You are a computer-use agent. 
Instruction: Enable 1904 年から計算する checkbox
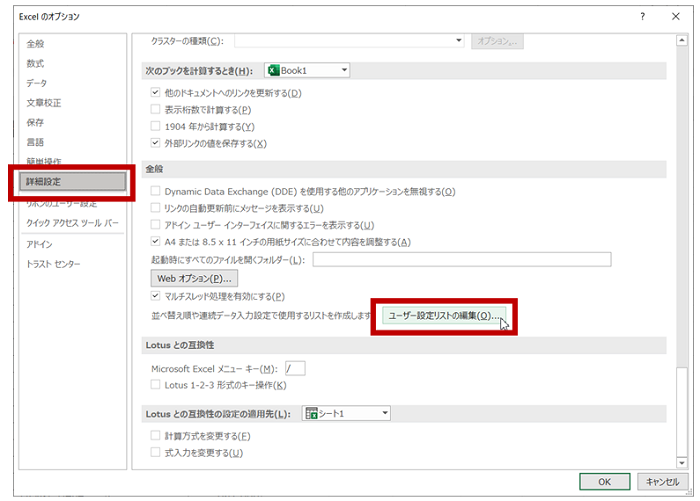pyautogui.click(x=155, y=126)
